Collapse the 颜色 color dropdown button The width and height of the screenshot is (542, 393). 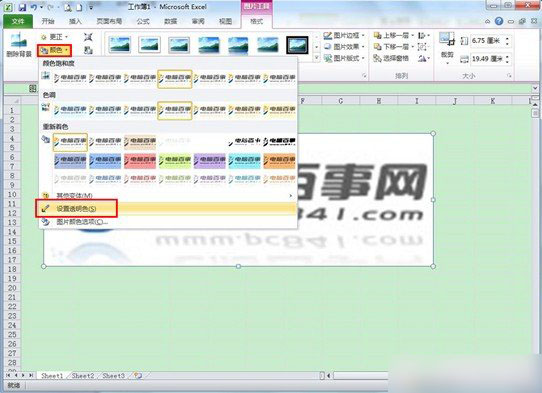pyautogui.click(x=55, y=50)
